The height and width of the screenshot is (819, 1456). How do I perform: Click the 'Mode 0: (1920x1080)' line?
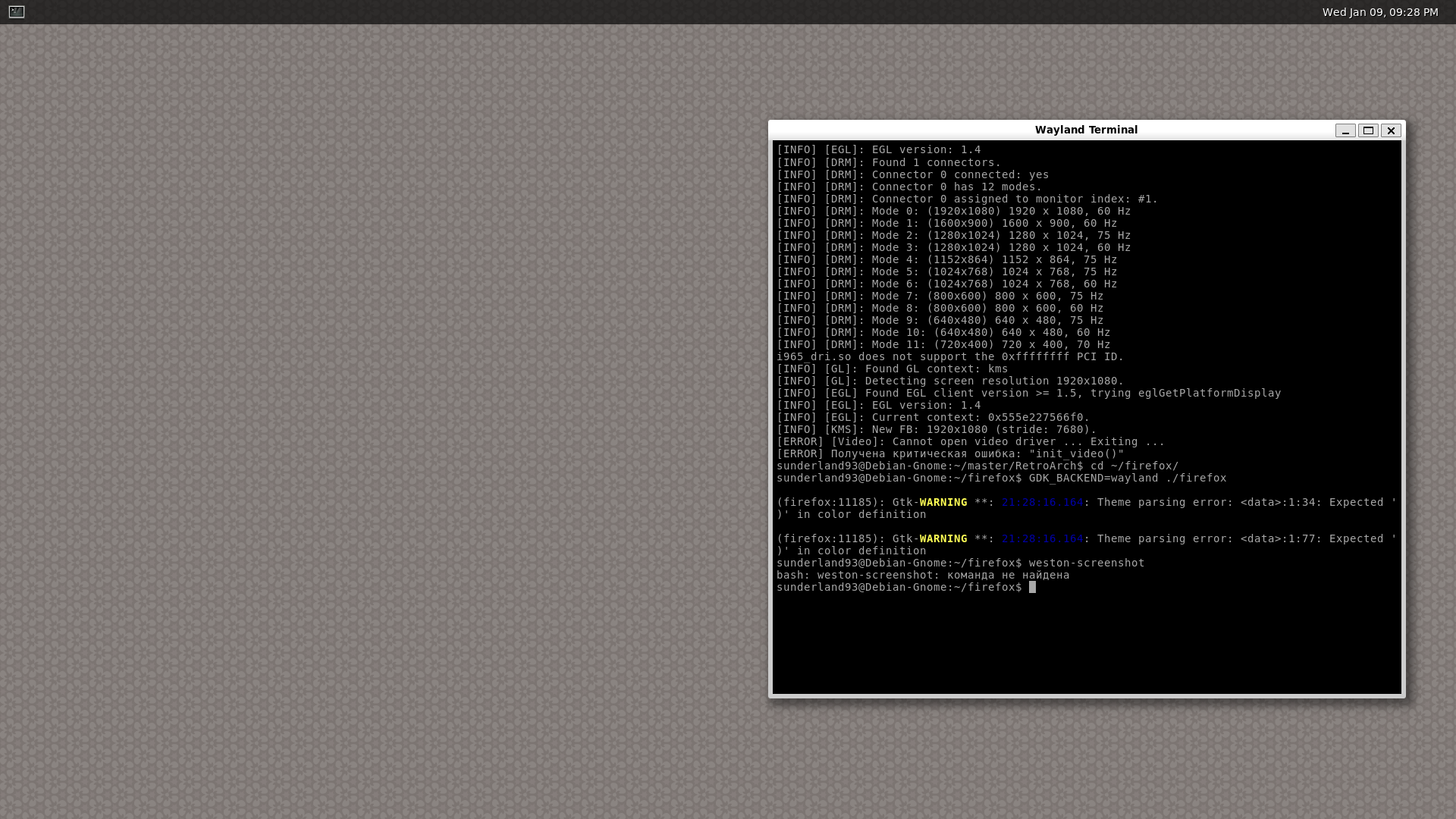coord(953,211)
